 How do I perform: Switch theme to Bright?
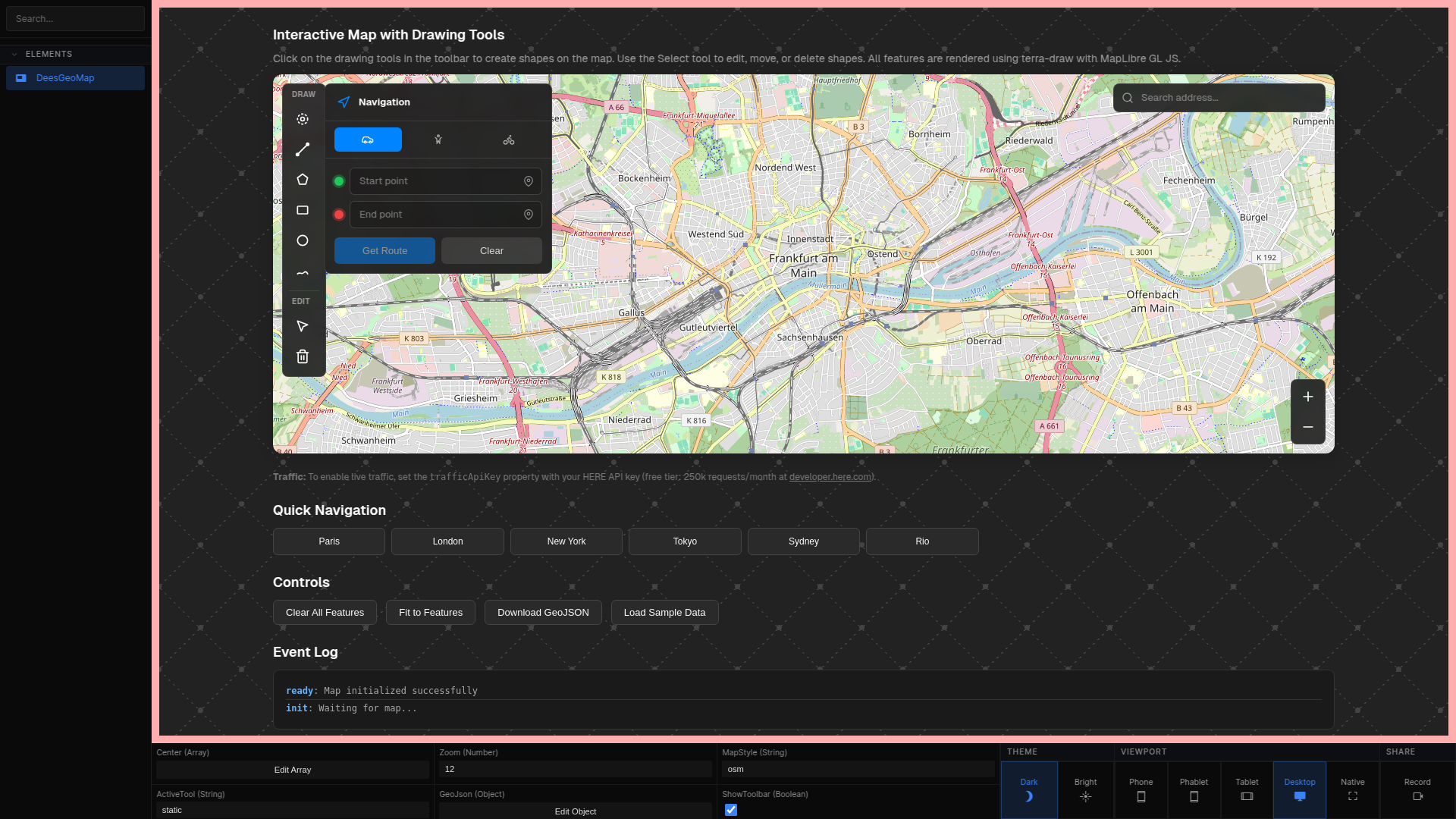point(1085,789)
